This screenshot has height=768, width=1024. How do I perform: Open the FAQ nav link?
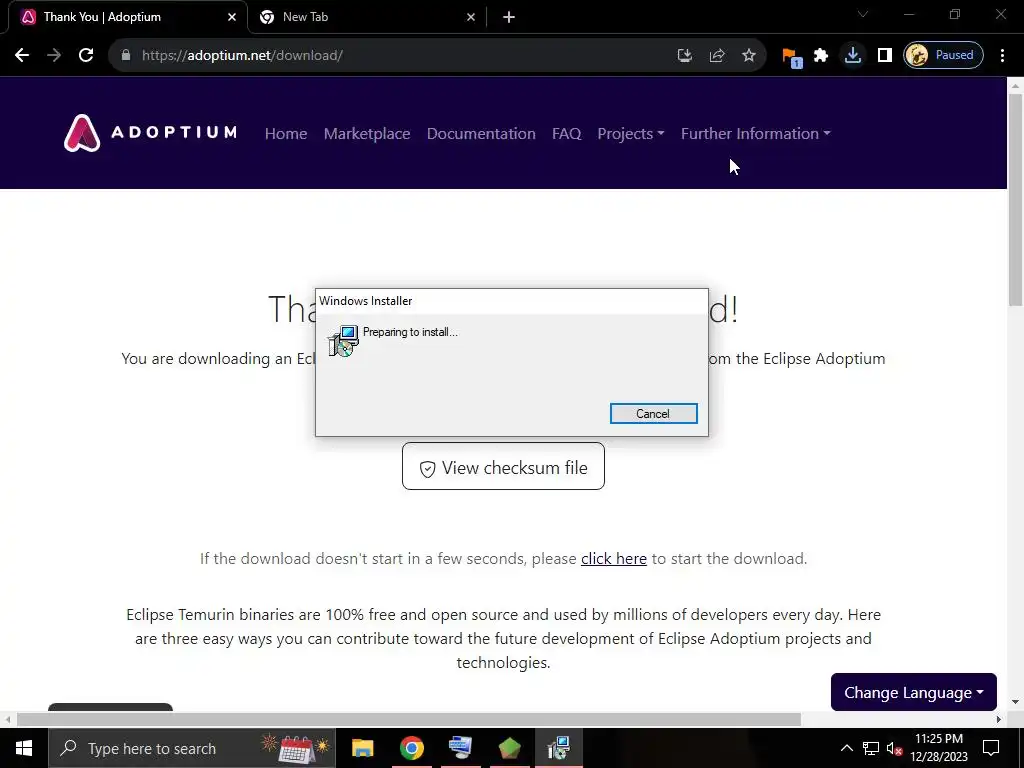(566, 133)
